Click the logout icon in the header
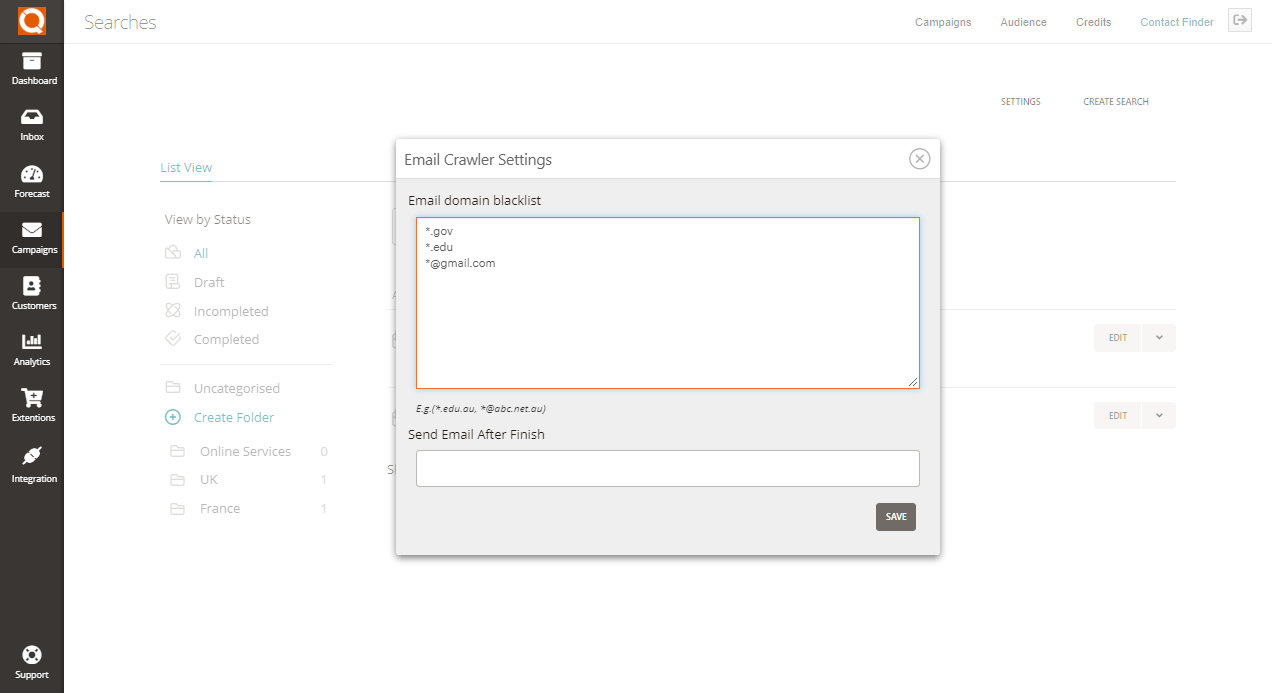Screen dimensions: 1272x693 [1239, 20]
